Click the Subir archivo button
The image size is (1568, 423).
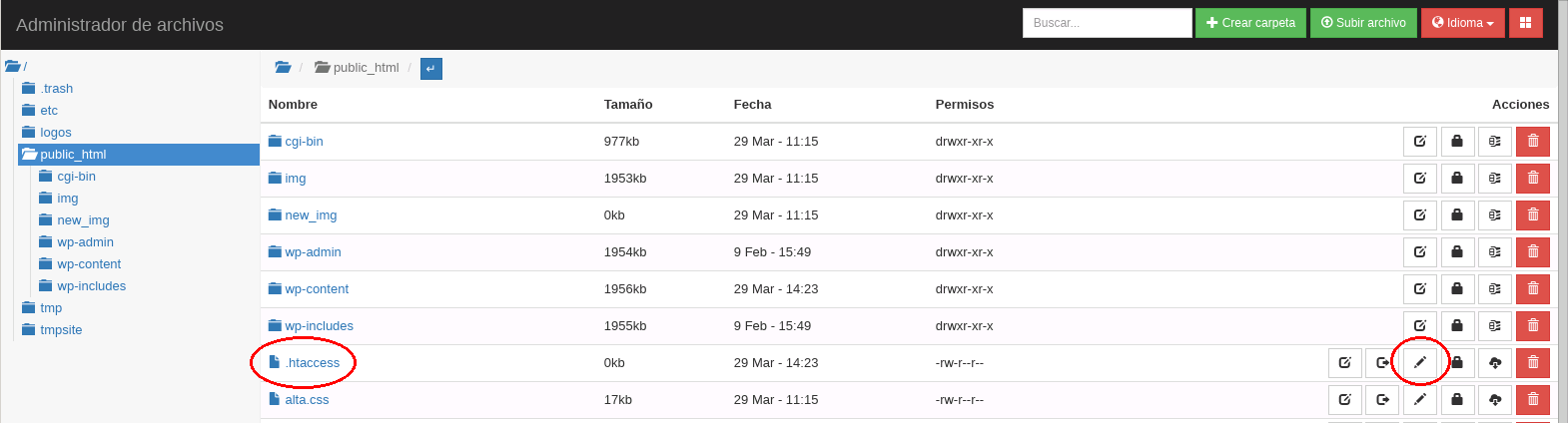click(1363, 23)
